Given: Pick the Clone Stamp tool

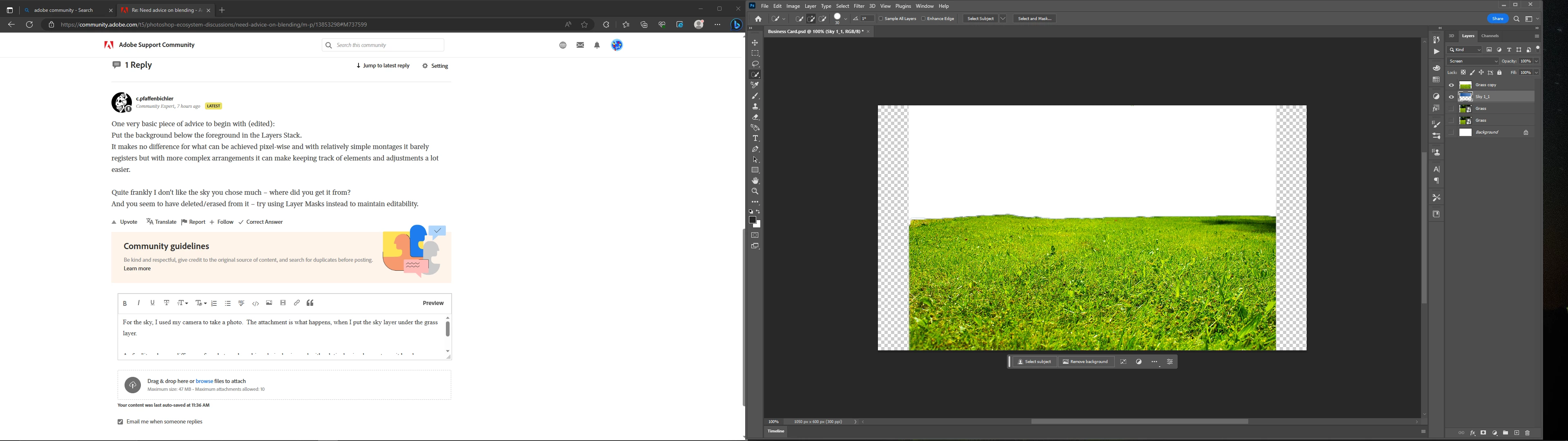Looking at the screenshot, I should (755, 107).
